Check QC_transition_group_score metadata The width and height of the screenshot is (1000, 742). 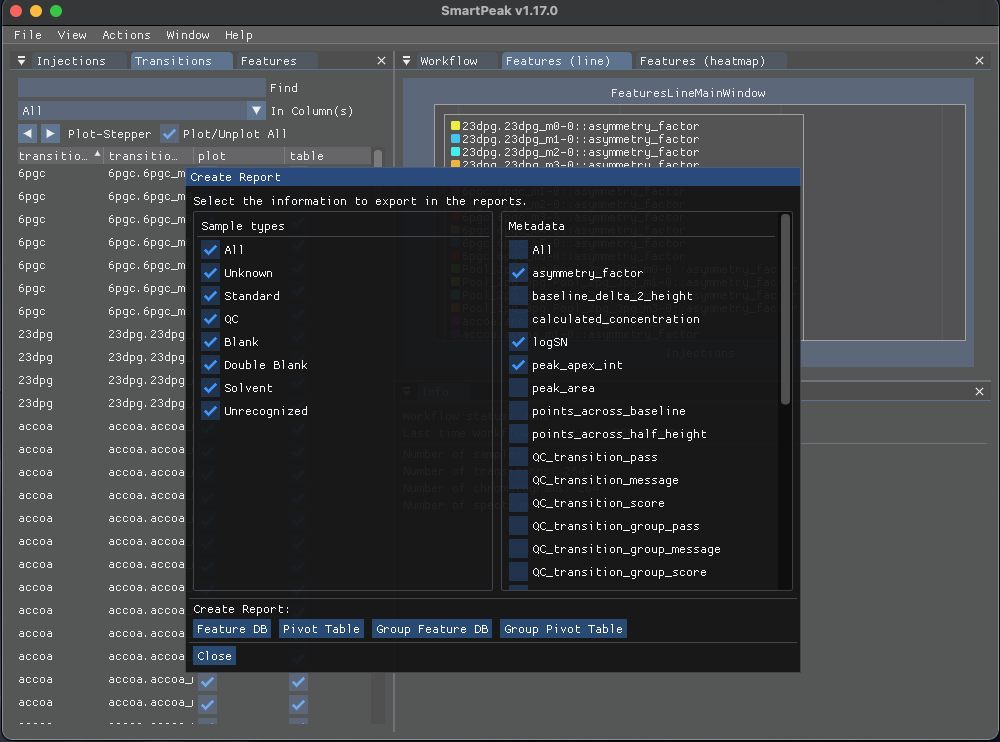[x=518, y=572]
